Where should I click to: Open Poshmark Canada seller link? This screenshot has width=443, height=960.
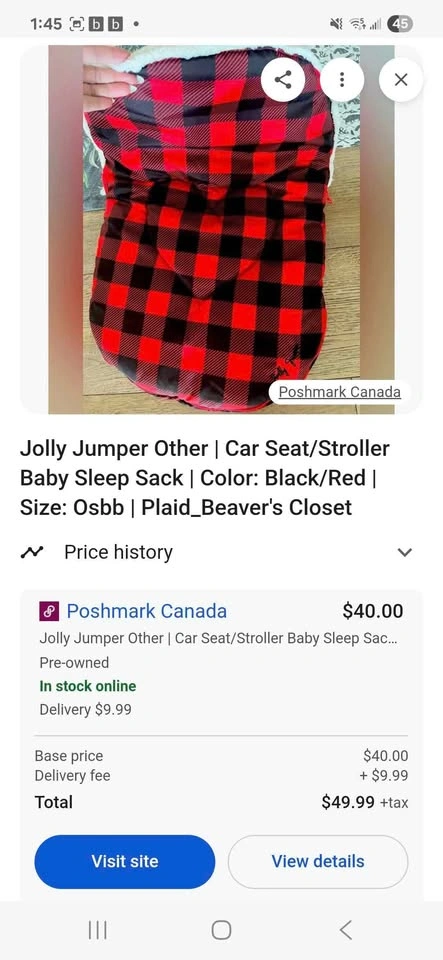[146, 611]
